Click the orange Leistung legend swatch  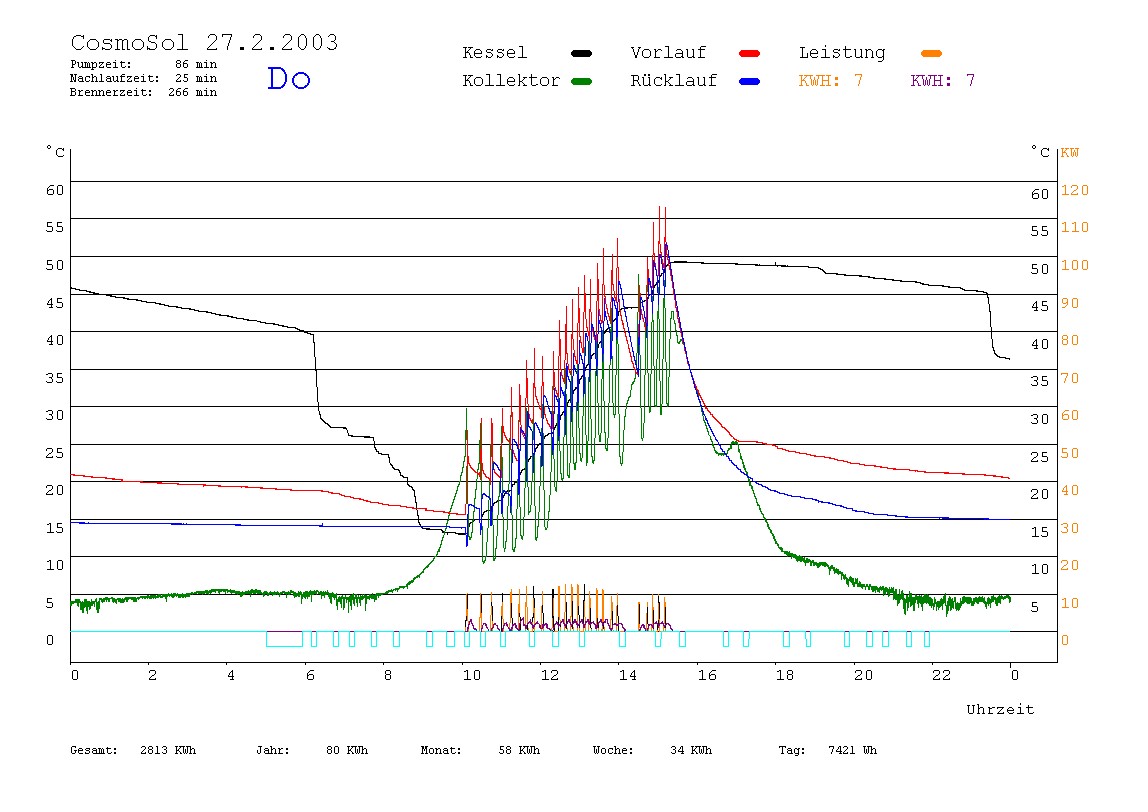point(931,53)
